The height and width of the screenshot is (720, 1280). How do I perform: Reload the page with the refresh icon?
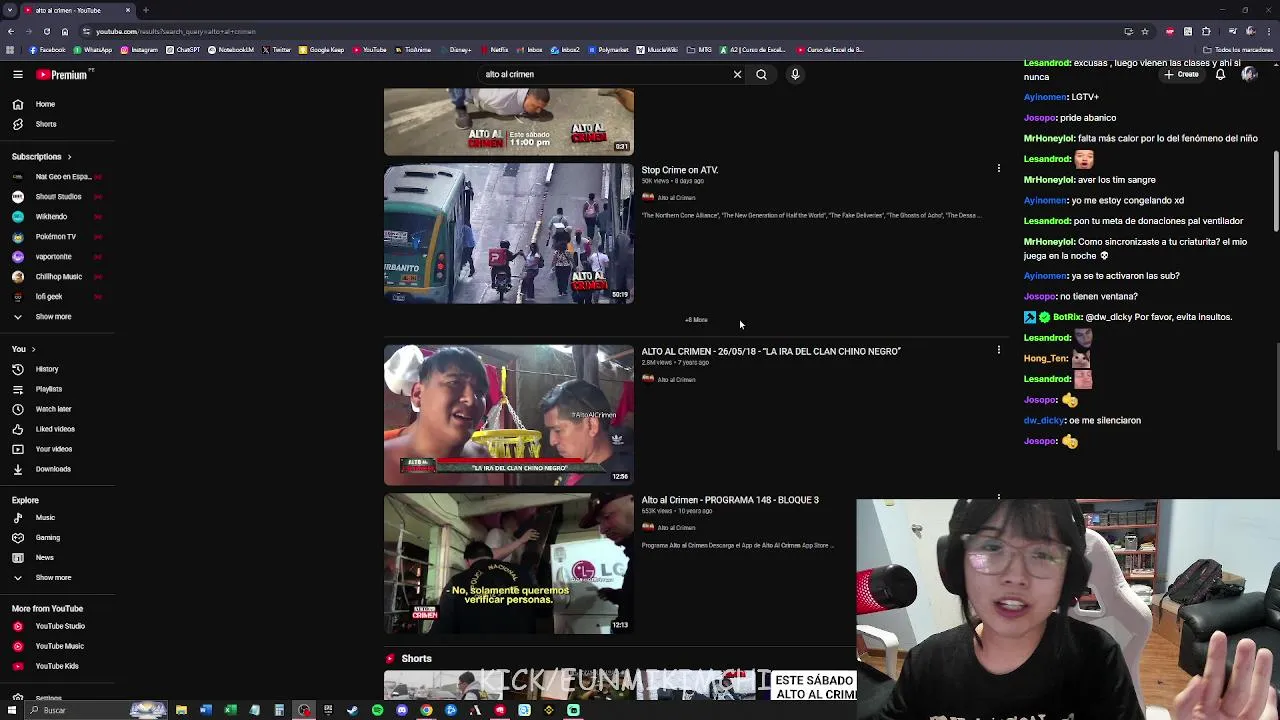(46, 31)
